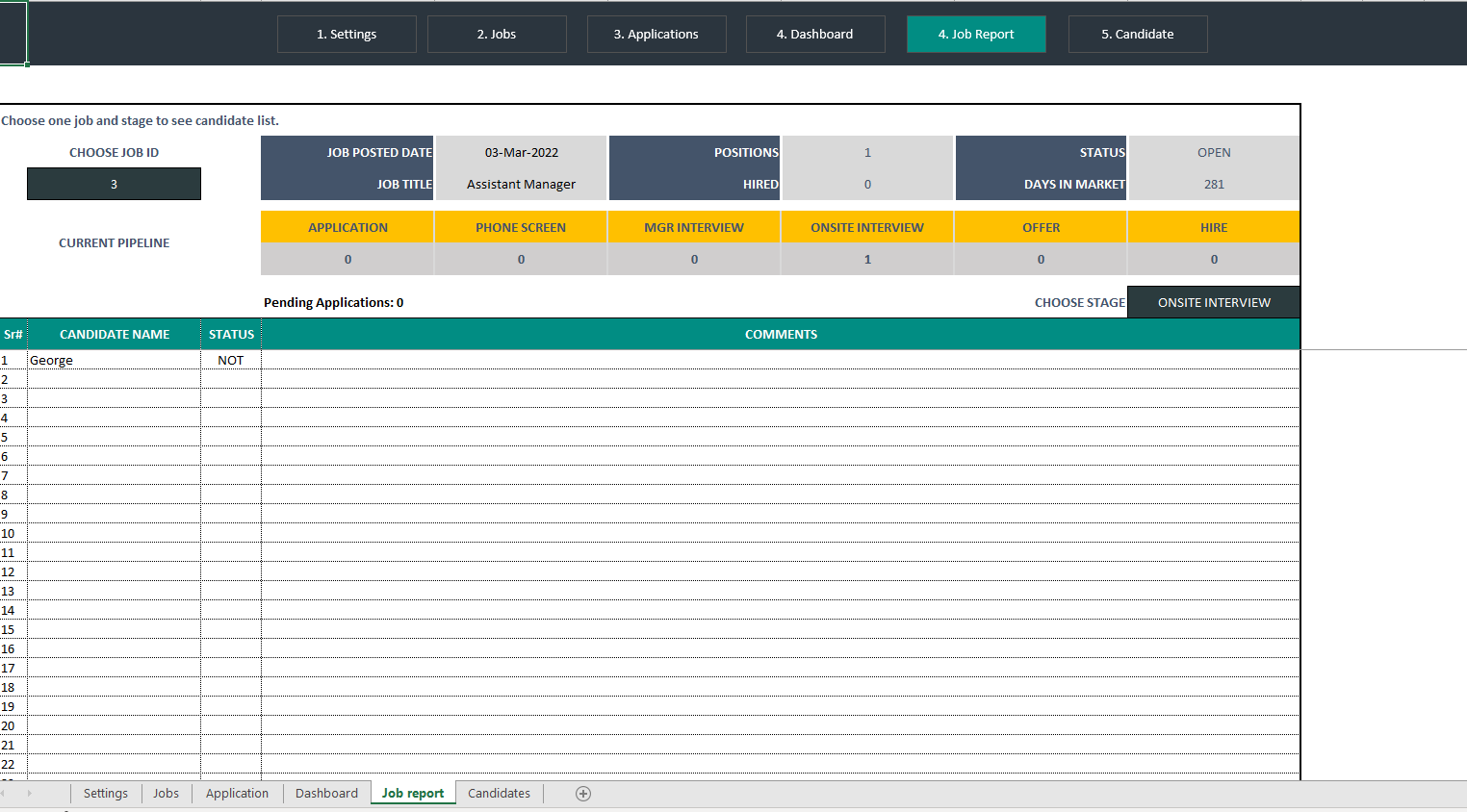Click the ONSITE INTERVIEW pipeline count cell

click(x=866, y=259)
